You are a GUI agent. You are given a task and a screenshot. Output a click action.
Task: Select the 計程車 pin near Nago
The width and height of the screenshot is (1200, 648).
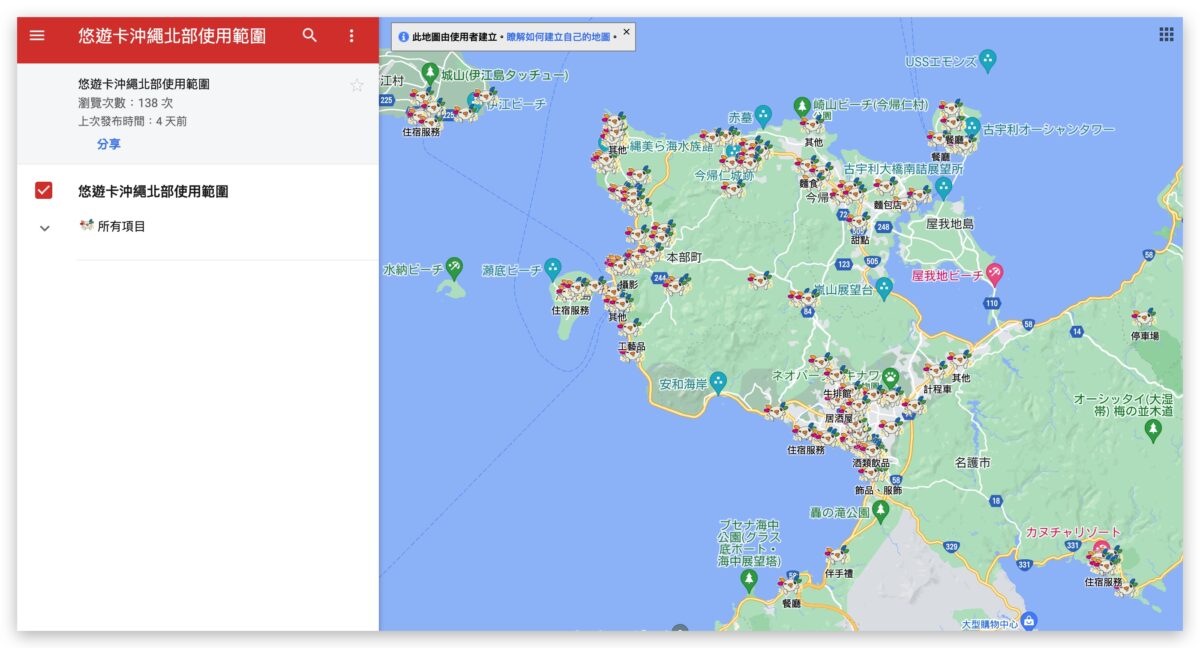tap(935, 372)
